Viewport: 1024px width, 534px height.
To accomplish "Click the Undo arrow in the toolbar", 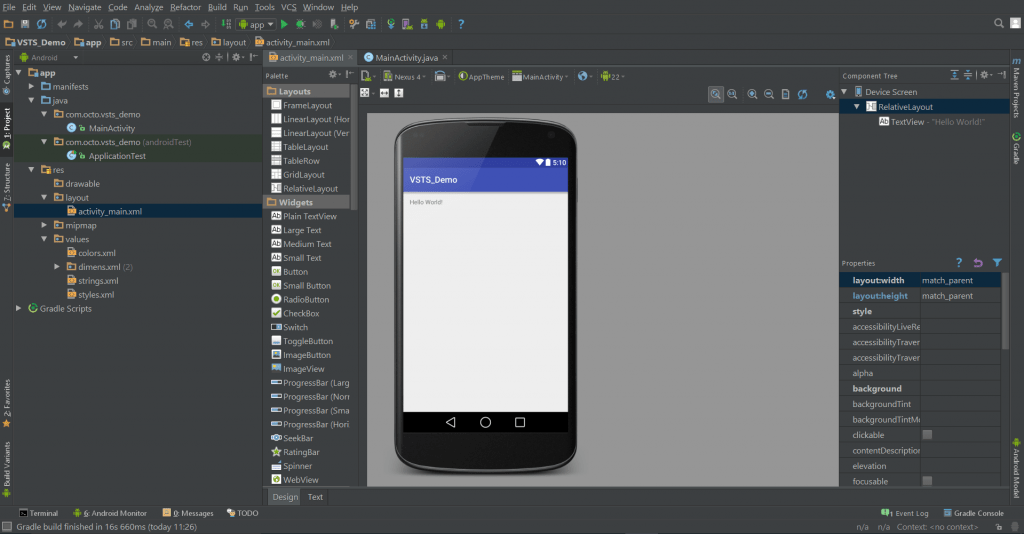I will 63,24.
